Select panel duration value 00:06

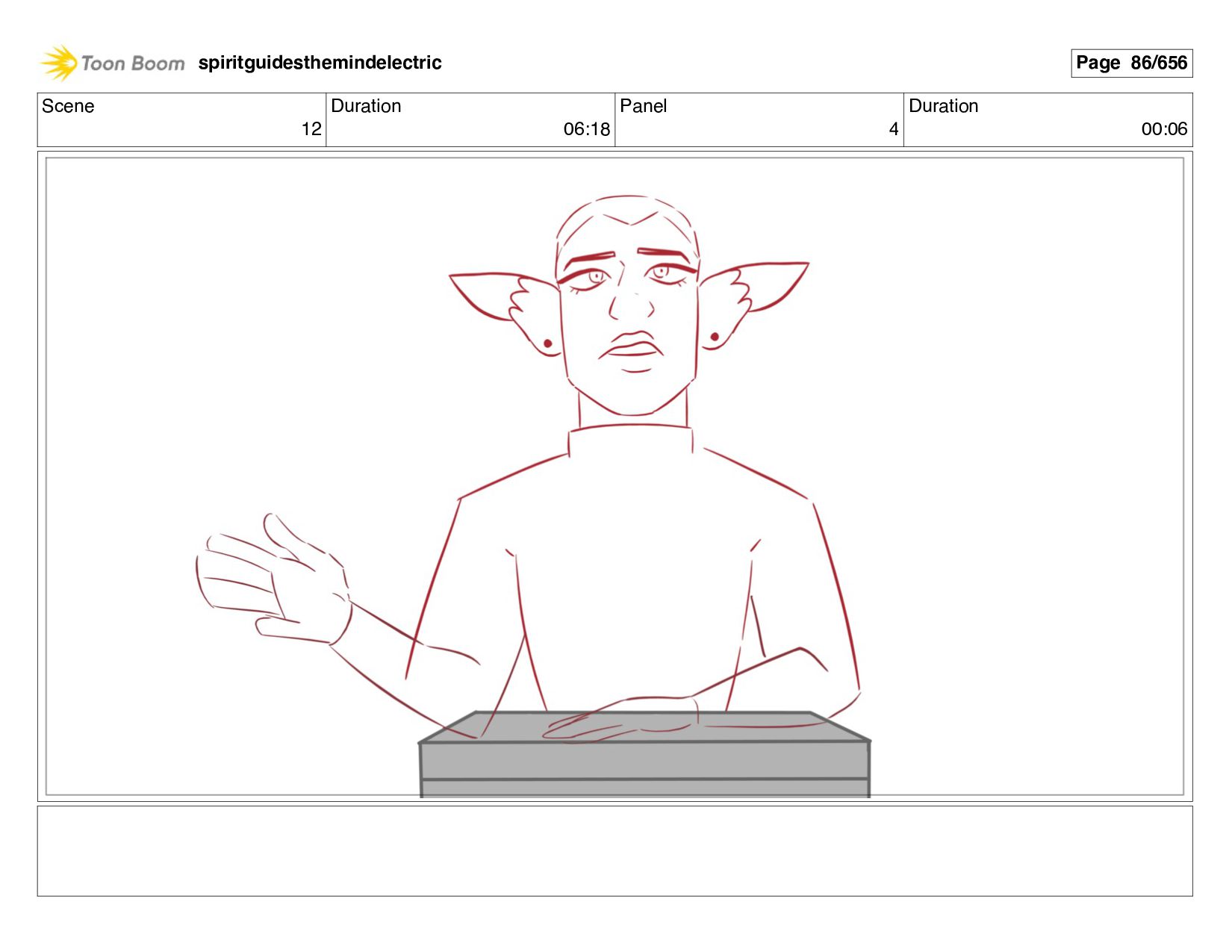[x=1164, y=129]
